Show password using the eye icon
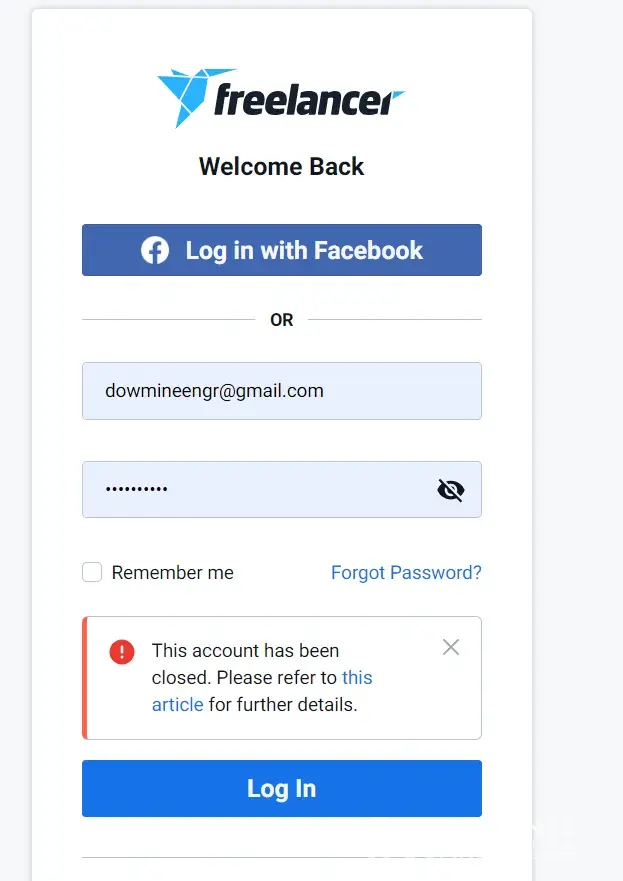The width and height of the screenshot is (623, 881). (x=451, y=489)
